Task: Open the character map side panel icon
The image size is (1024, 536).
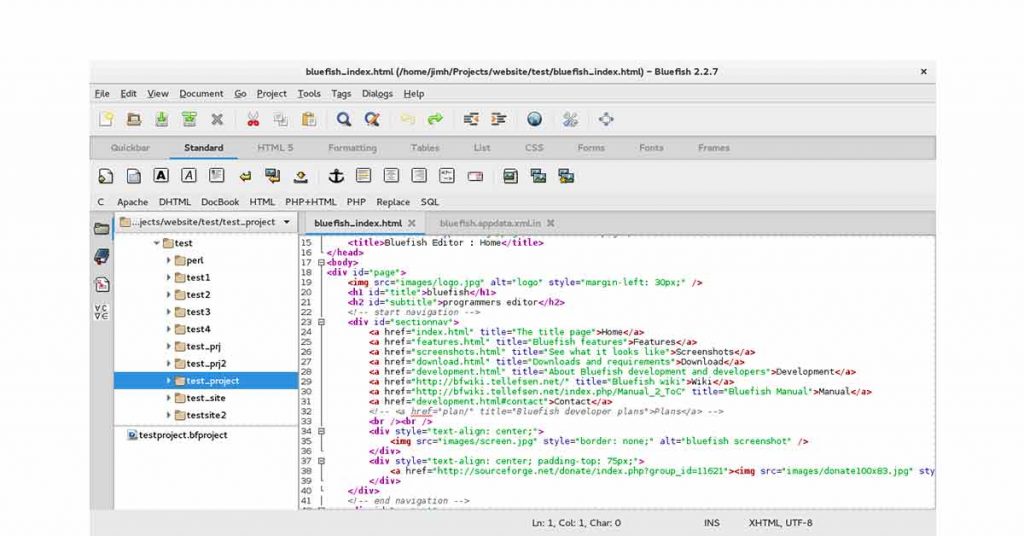Action: pos(102,310)
